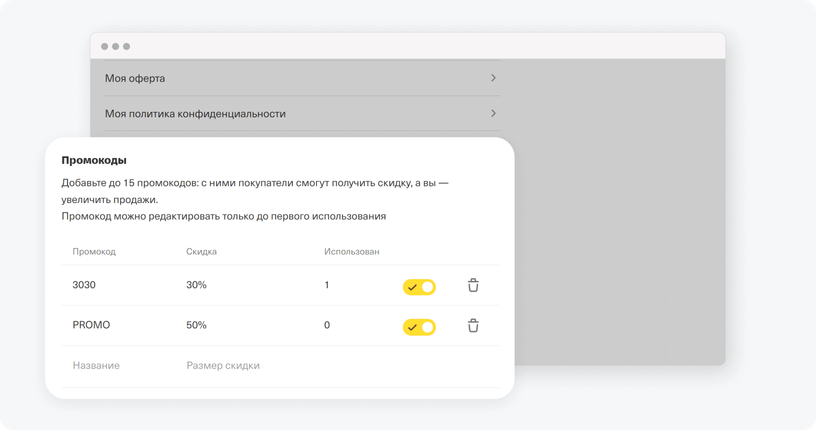Viewport: 816px width, 430px height.
Task: Click the Промокод column header
Action: (94, 251)
